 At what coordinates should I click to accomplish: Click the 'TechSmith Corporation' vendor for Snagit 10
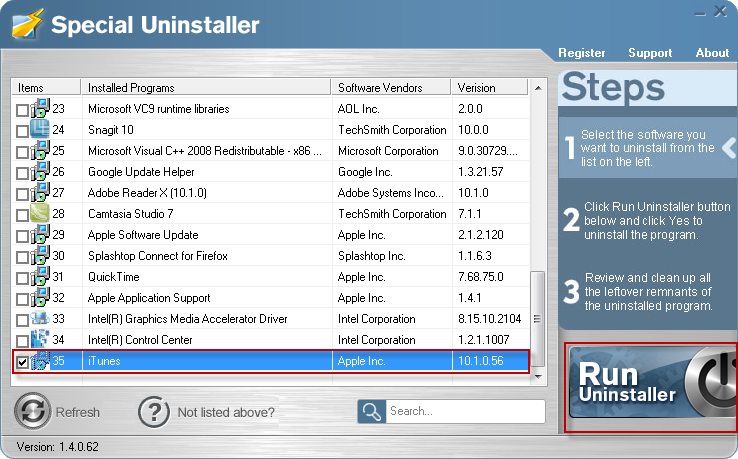(392, 129)
